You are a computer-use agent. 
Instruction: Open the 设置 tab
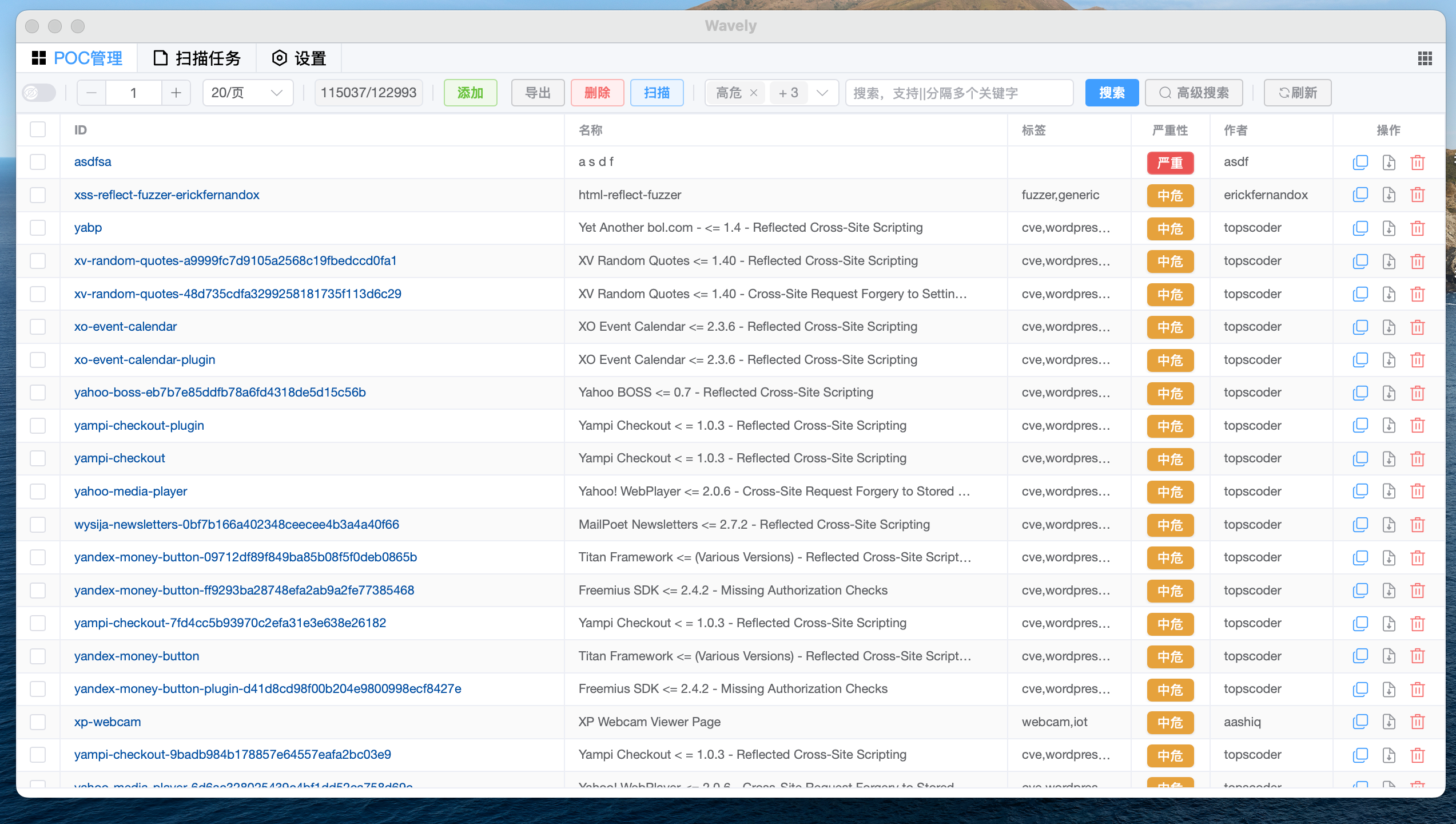(299, 58)
